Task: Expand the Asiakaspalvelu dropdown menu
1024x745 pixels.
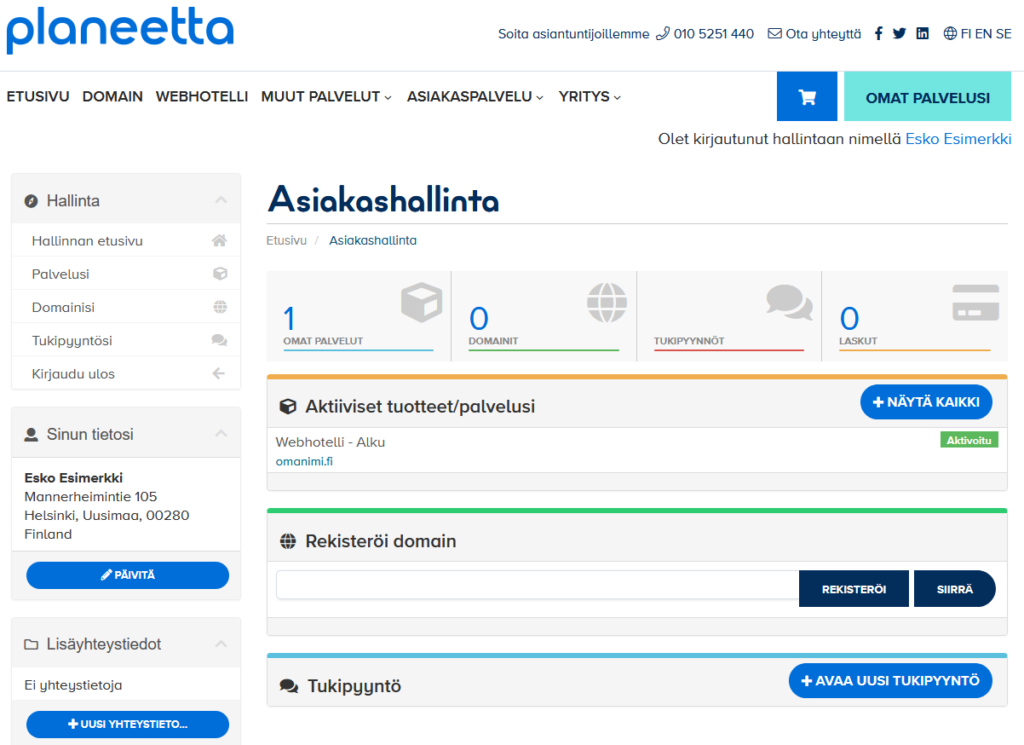Action: (475, 97)
